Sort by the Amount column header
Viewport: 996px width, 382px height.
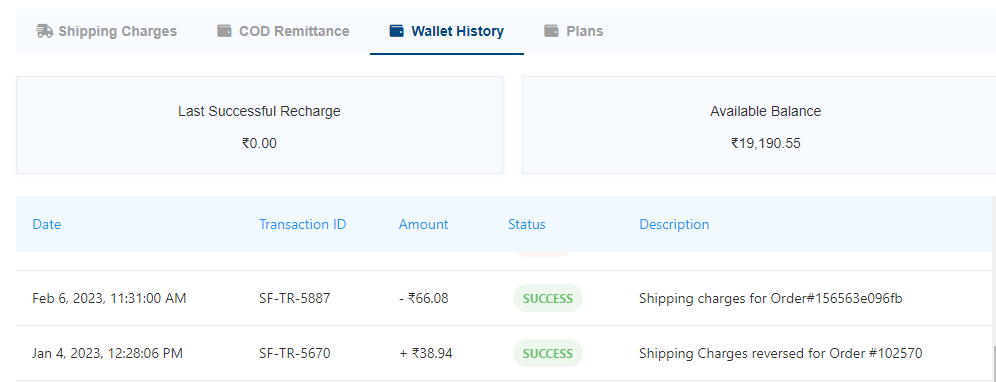point(423,224)
